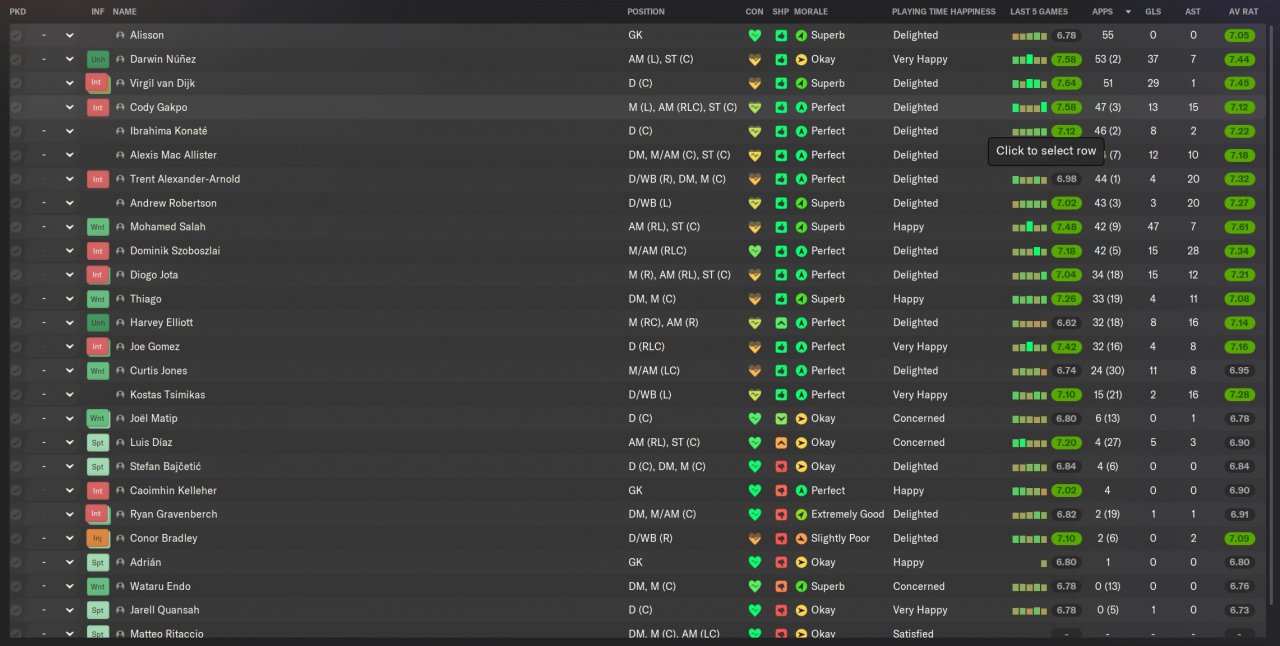Click Kostas Tsimikas's condition heart icon
The height and width of the screenshot is (646, 1280).
click(755, 395)
